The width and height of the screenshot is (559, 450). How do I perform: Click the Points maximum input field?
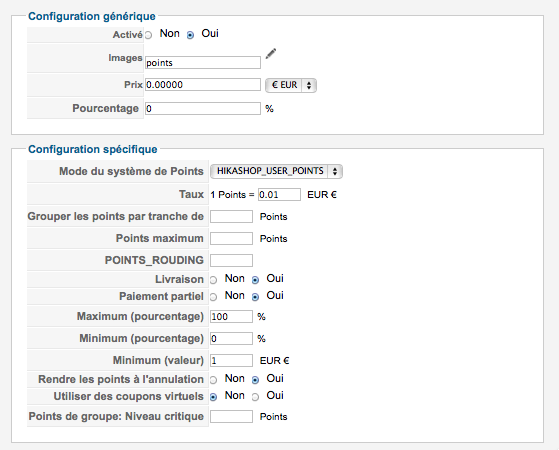pos(231,238)
